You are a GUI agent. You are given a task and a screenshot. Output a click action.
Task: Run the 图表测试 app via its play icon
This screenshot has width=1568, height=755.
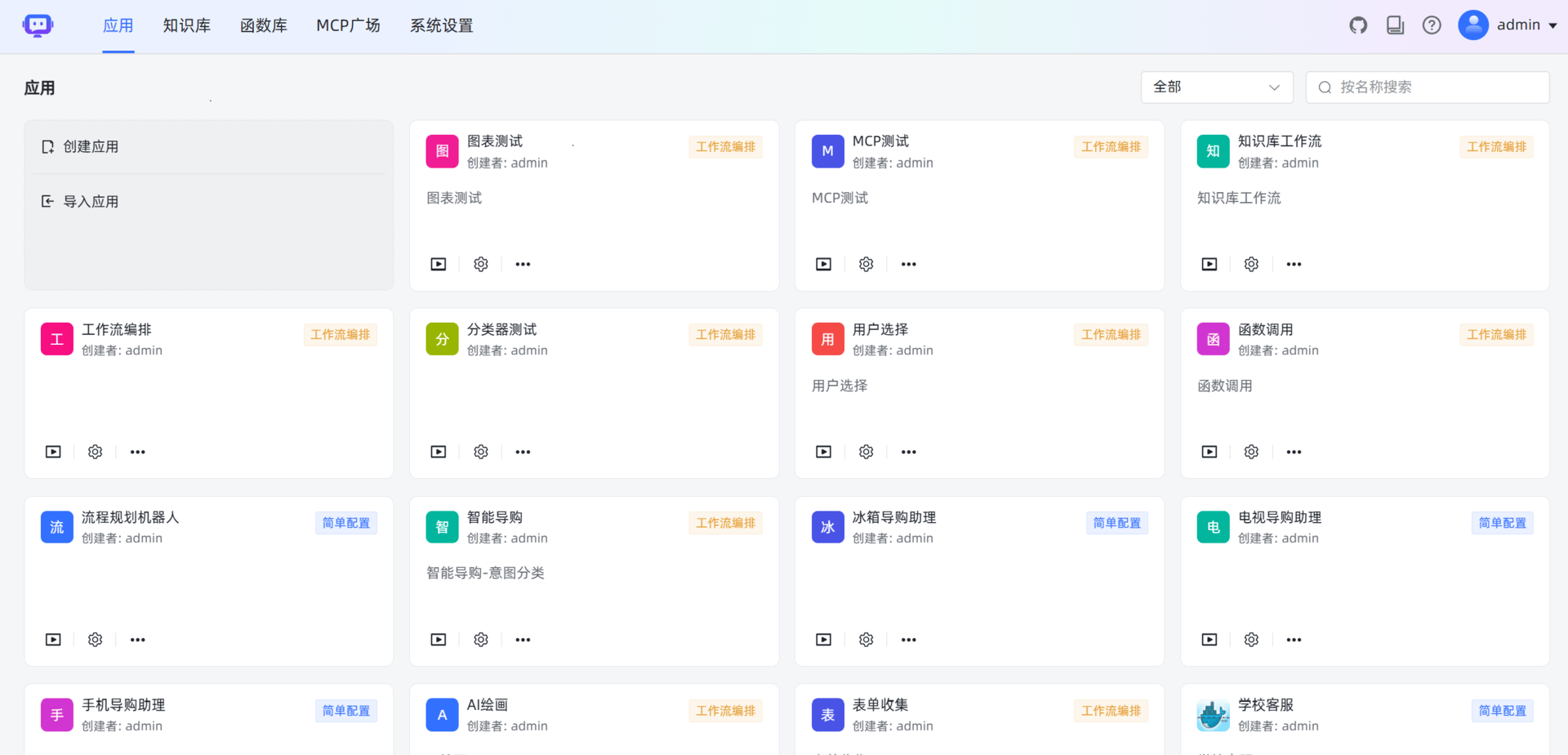tap(438, 263)
